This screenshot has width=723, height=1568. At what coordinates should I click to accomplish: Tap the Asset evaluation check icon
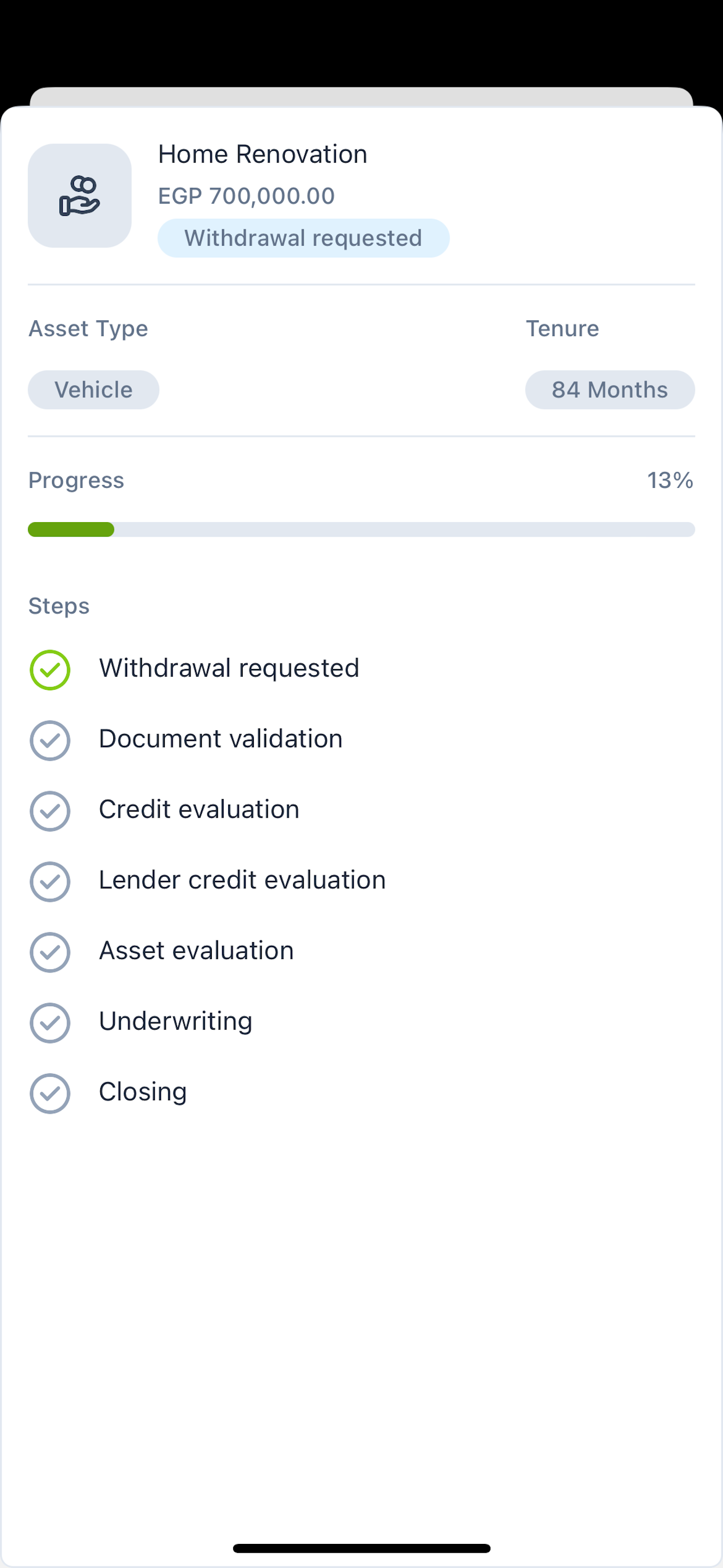coord(50,952)
